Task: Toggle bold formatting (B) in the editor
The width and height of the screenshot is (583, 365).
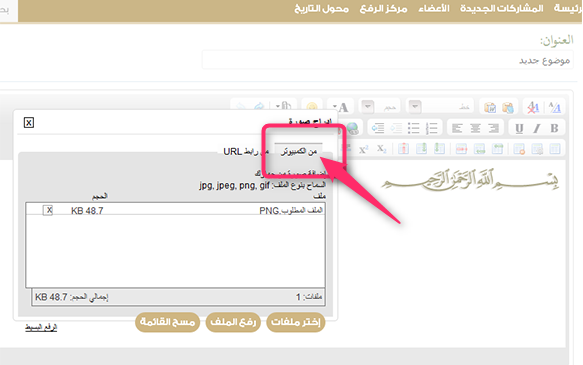Action: coord(554,128)
